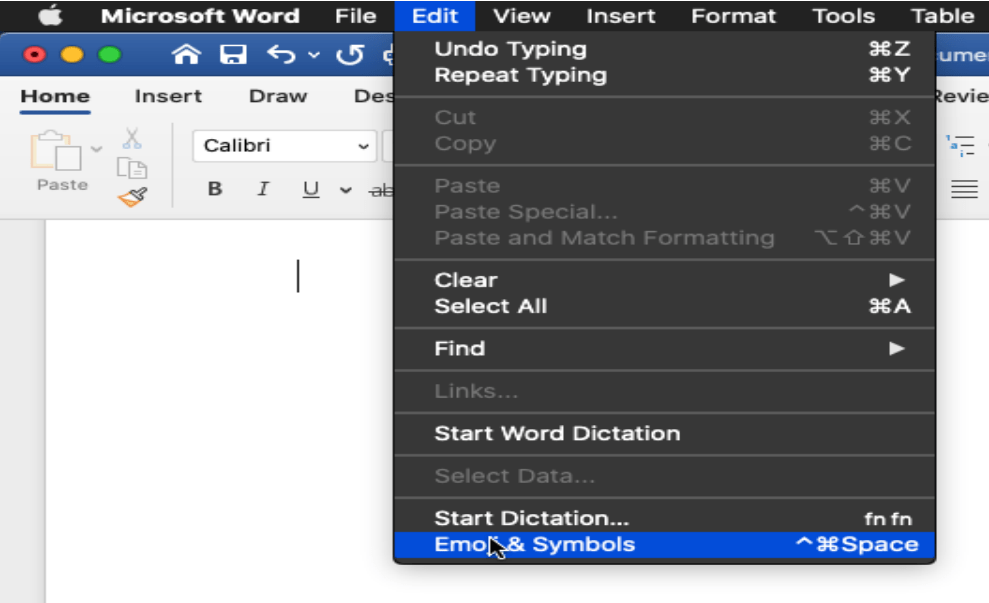Image resolution: width=989 pixels, height=603 pixels.
Task: Click the Links... menu item
Action: (x=664, y=391)
